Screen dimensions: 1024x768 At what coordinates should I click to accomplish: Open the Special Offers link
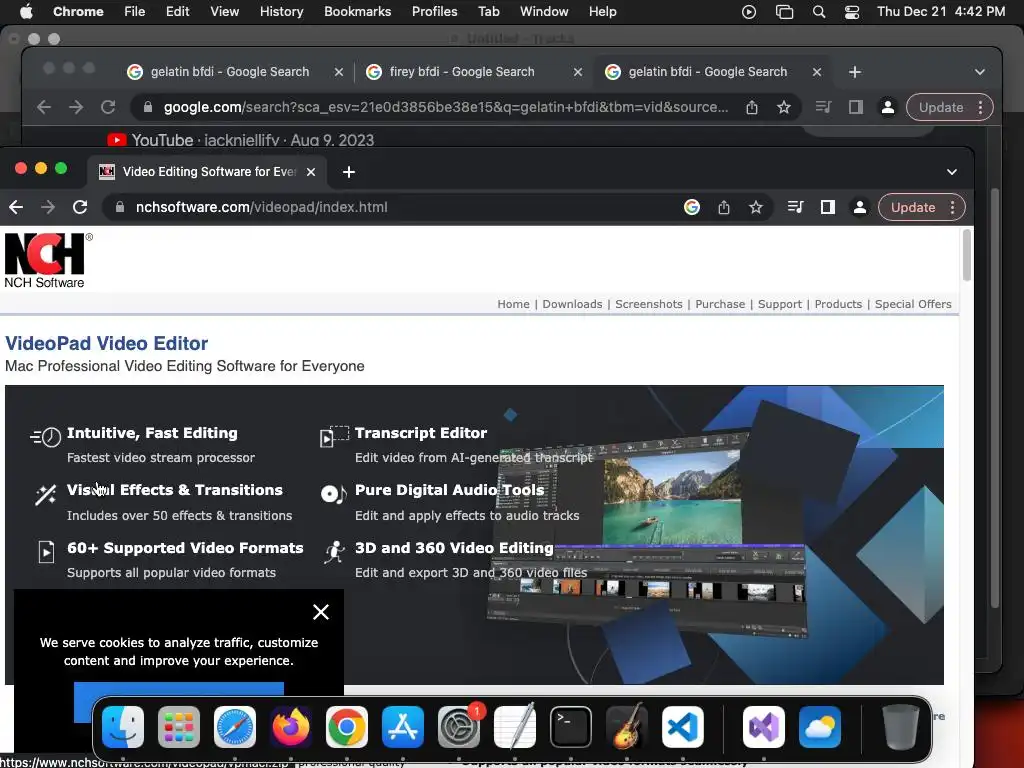point(913,304)
